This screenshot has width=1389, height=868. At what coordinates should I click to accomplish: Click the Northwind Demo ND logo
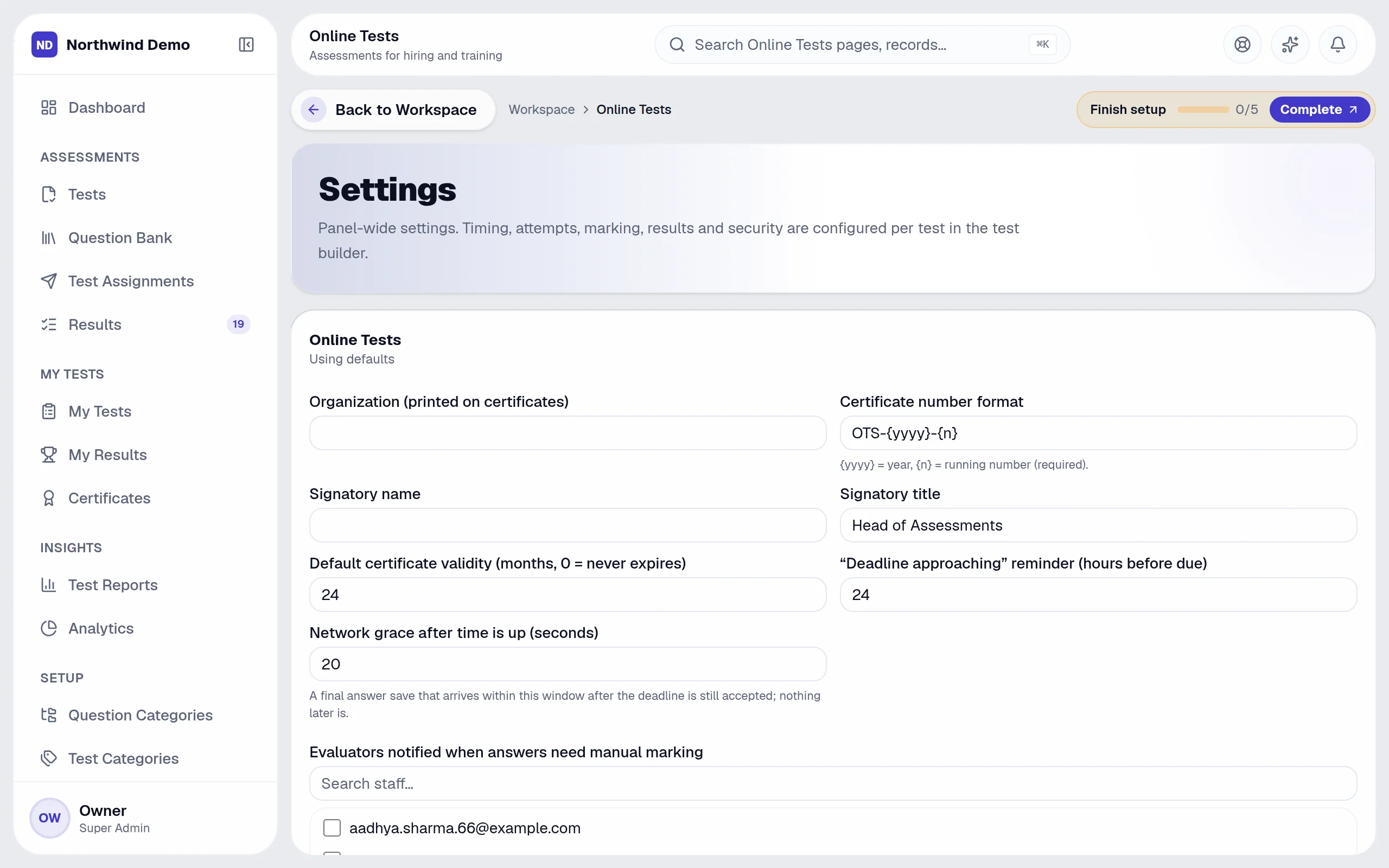44,45
